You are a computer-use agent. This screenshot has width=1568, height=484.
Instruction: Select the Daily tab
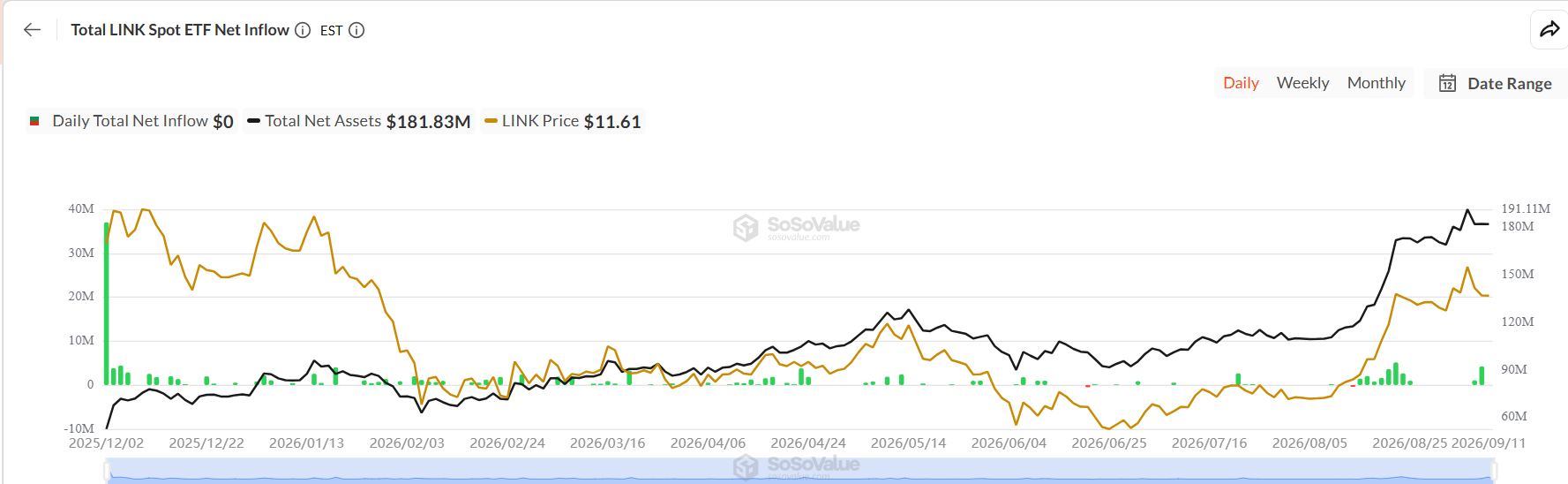click(1241, 83)
